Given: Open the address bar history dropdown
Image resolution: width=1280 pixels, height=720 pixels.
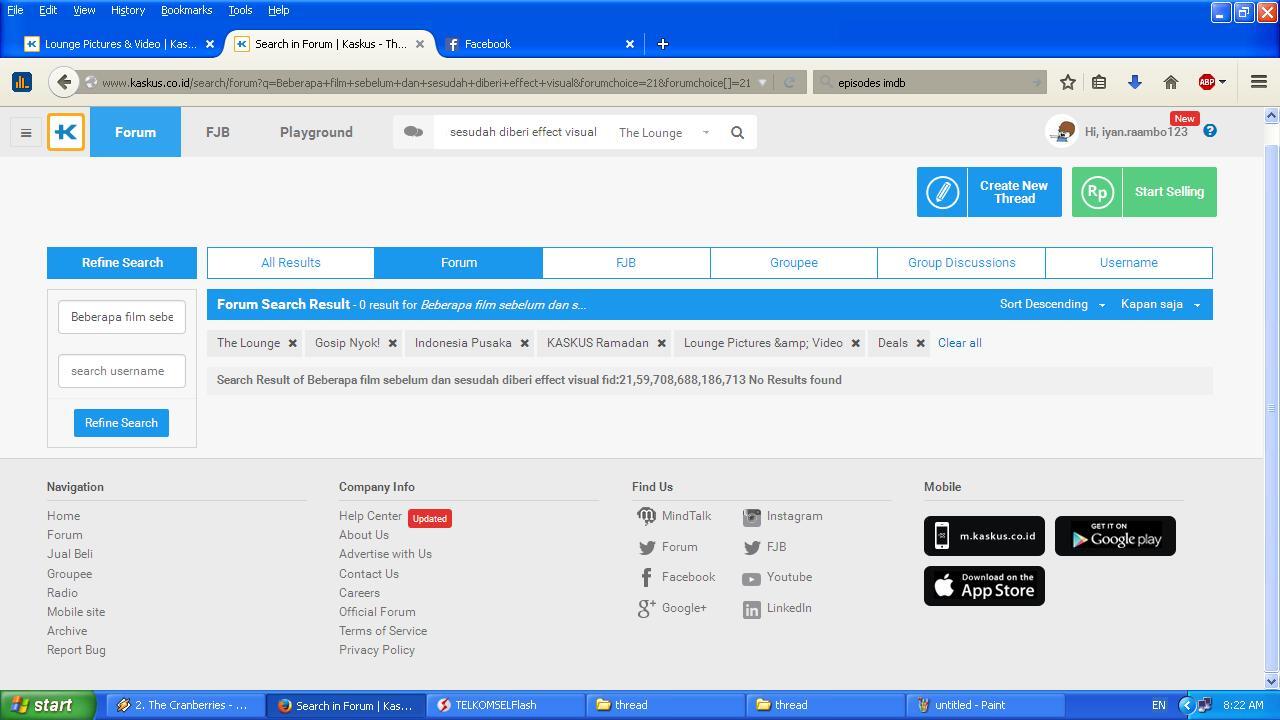Looking at the screenshot, I should click(762, 82).
